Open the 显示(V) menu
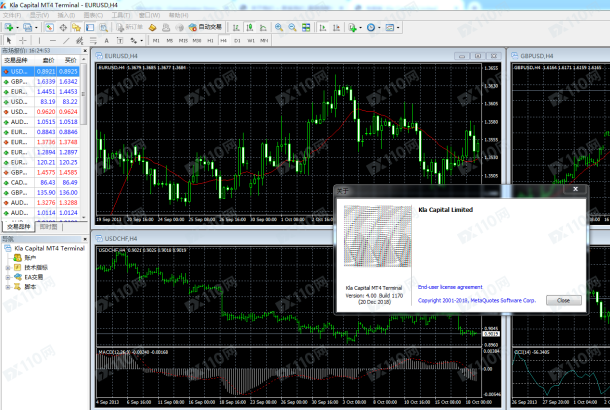Screen dimensions: 610x410 click(39, 15)
